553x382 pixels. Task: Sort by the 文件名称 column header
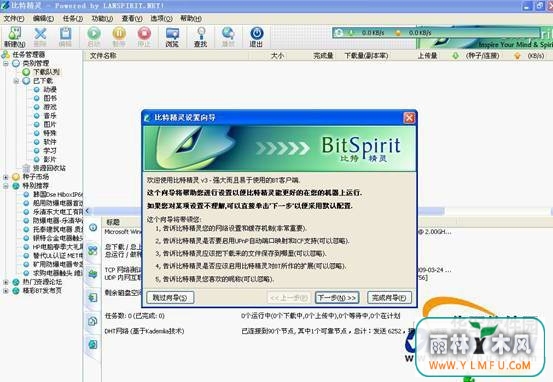point(103,56)
